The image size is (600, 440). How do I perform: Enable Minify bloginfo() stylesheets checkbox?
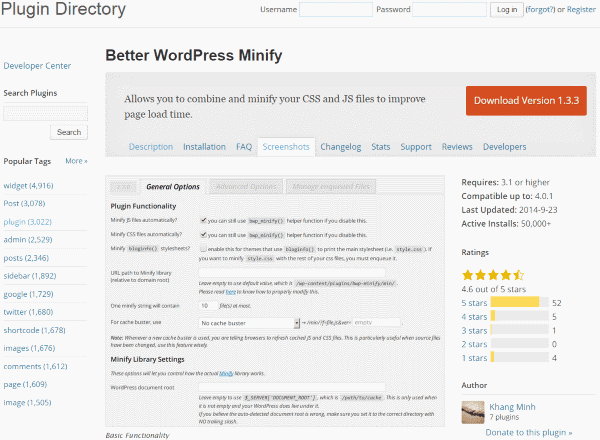point(203,249)
